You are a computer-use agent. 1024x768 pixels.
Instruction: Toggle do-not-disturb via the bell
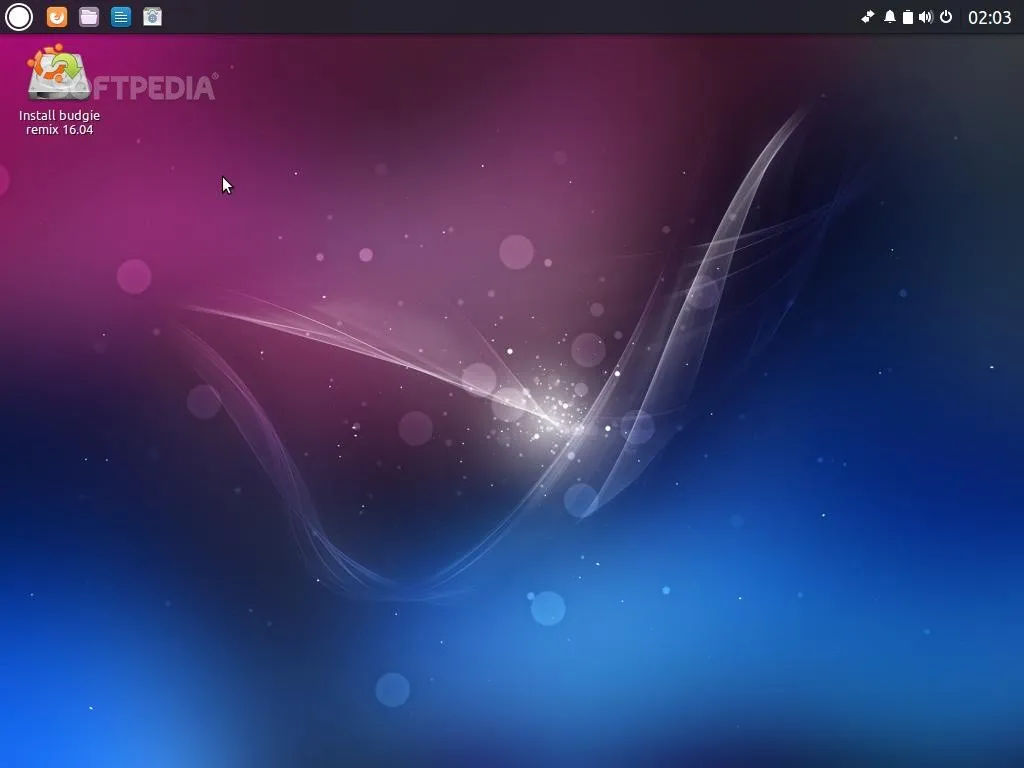click(889, 17)
